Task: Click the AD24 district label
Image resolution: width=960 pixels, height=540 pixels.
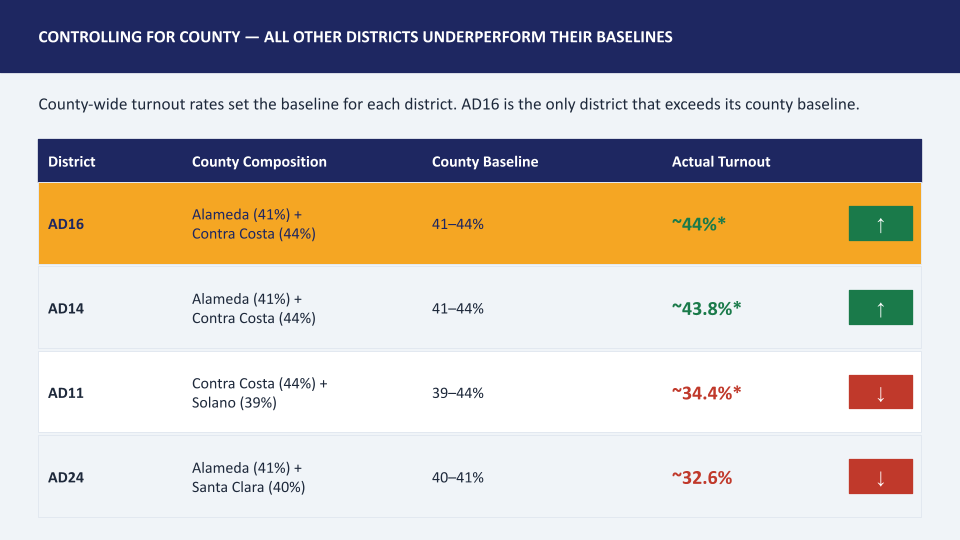Action: [x=66, y=478]
